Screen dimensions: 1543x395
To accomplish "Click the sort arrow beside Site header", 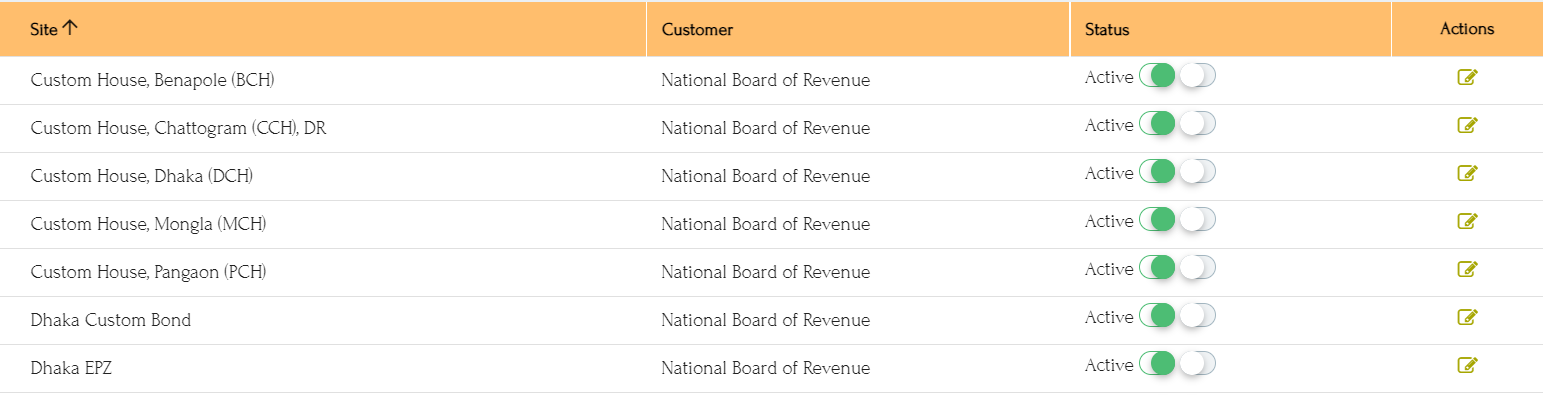I will tap(69, 28).
